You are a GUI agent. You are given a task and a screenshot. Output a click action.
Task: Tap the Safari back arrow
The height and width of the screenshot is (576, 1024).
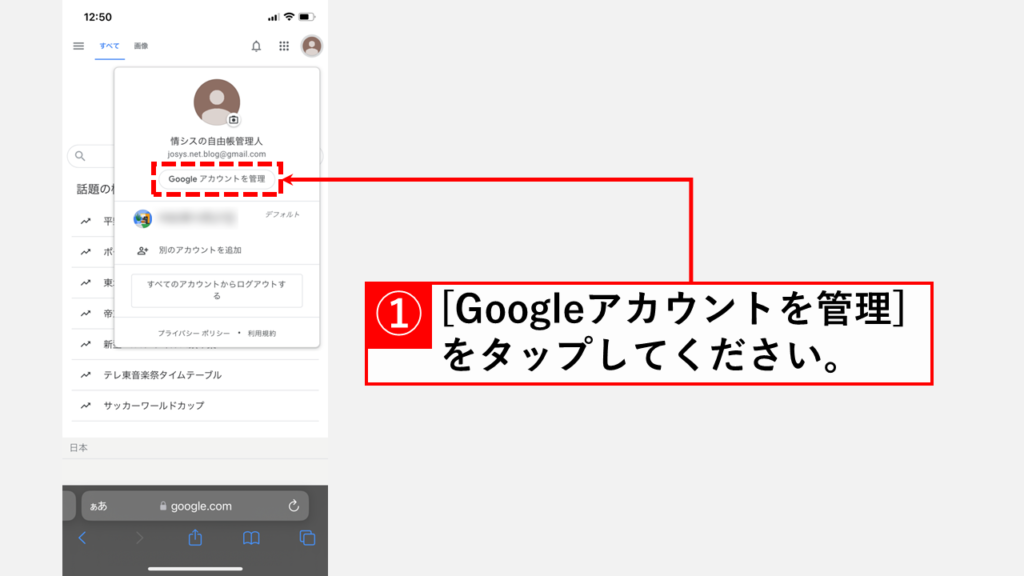(x=82, y=538)
